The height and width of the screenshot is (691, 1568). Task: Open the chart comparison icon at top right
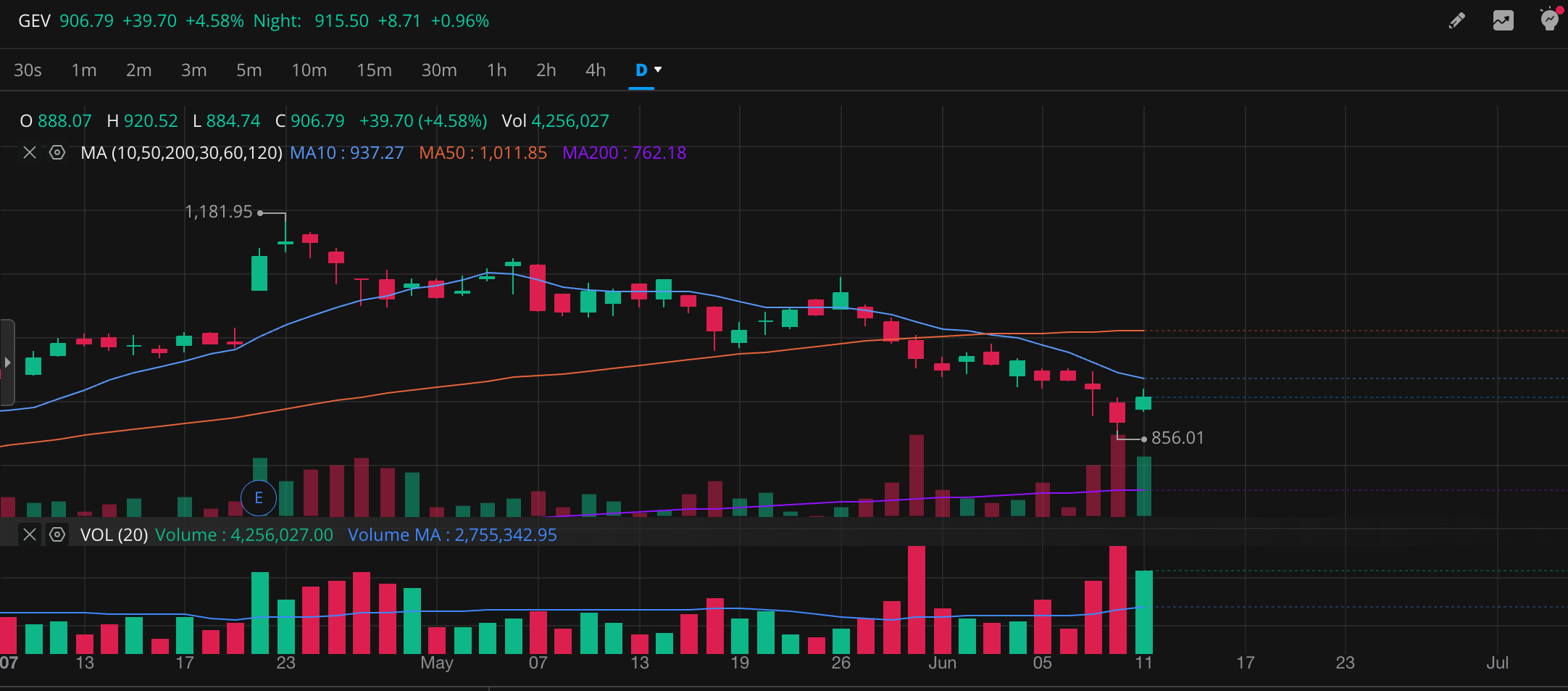[x=1503, y=20]
